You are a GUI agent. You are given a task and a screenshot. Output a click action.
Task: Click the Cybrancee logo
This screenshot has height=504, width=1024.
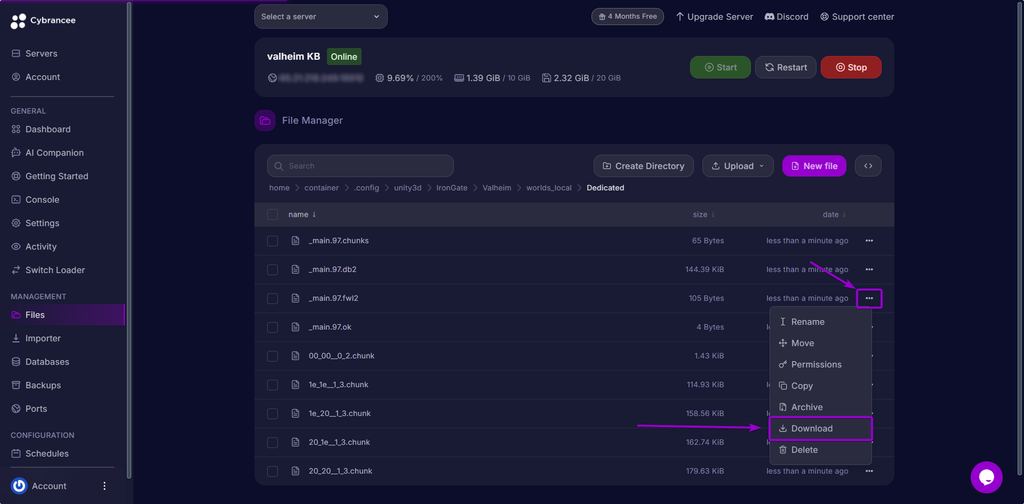click(x=43, y=21)
